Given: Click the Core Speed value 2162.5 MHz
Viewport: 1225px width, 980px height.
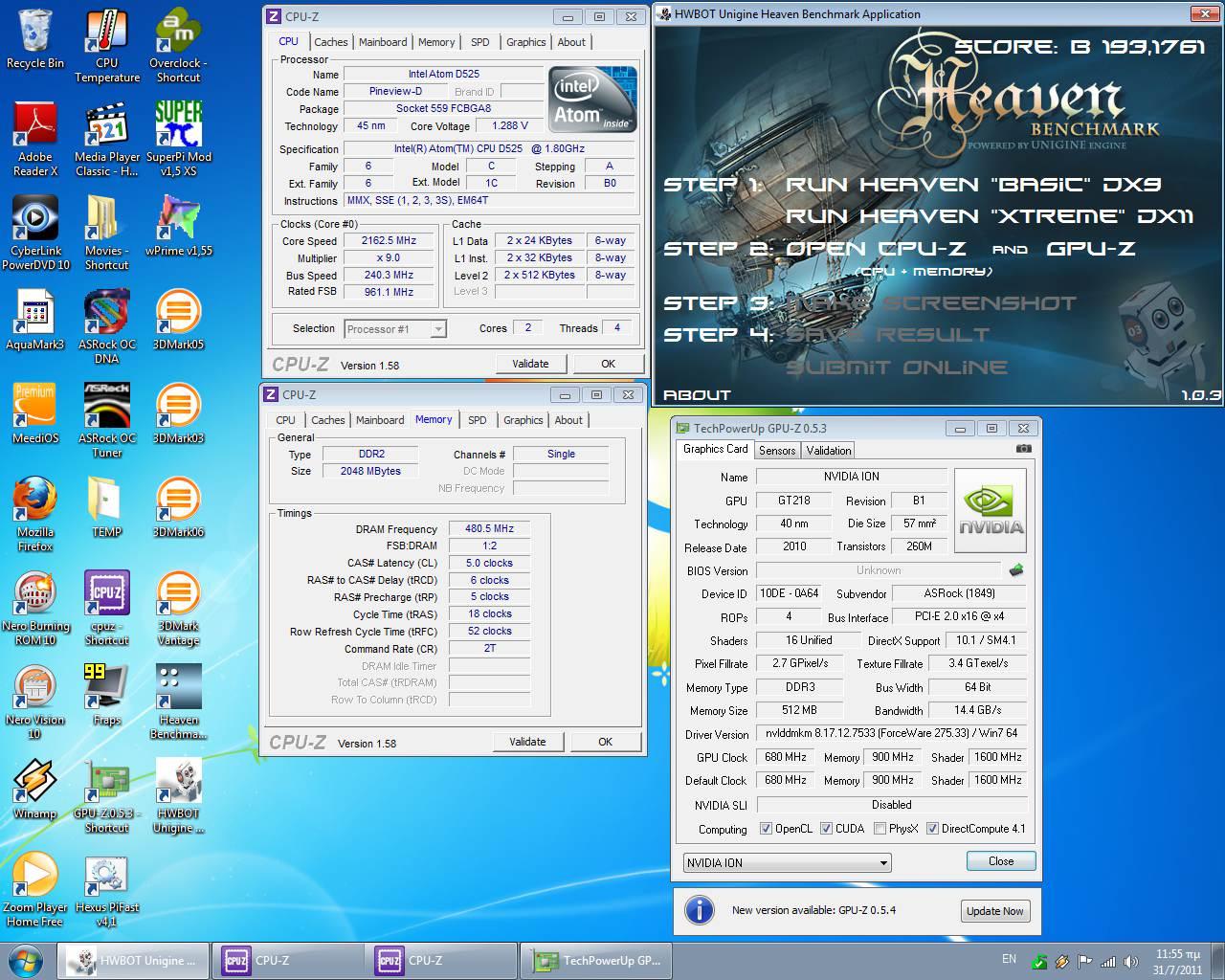Looking at the screenshot, I should [389, 241].
